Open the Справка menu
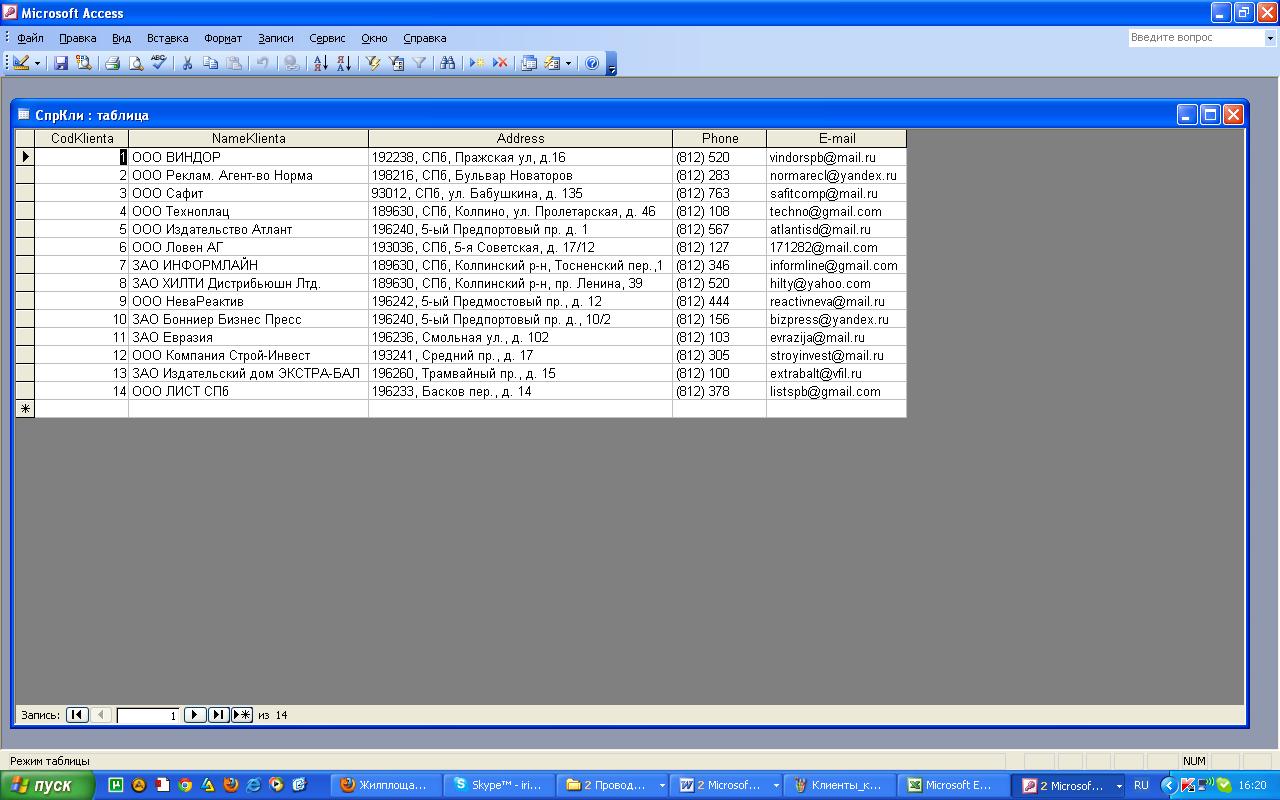This screenshot has height=800, width=1280. click(425, 38)
